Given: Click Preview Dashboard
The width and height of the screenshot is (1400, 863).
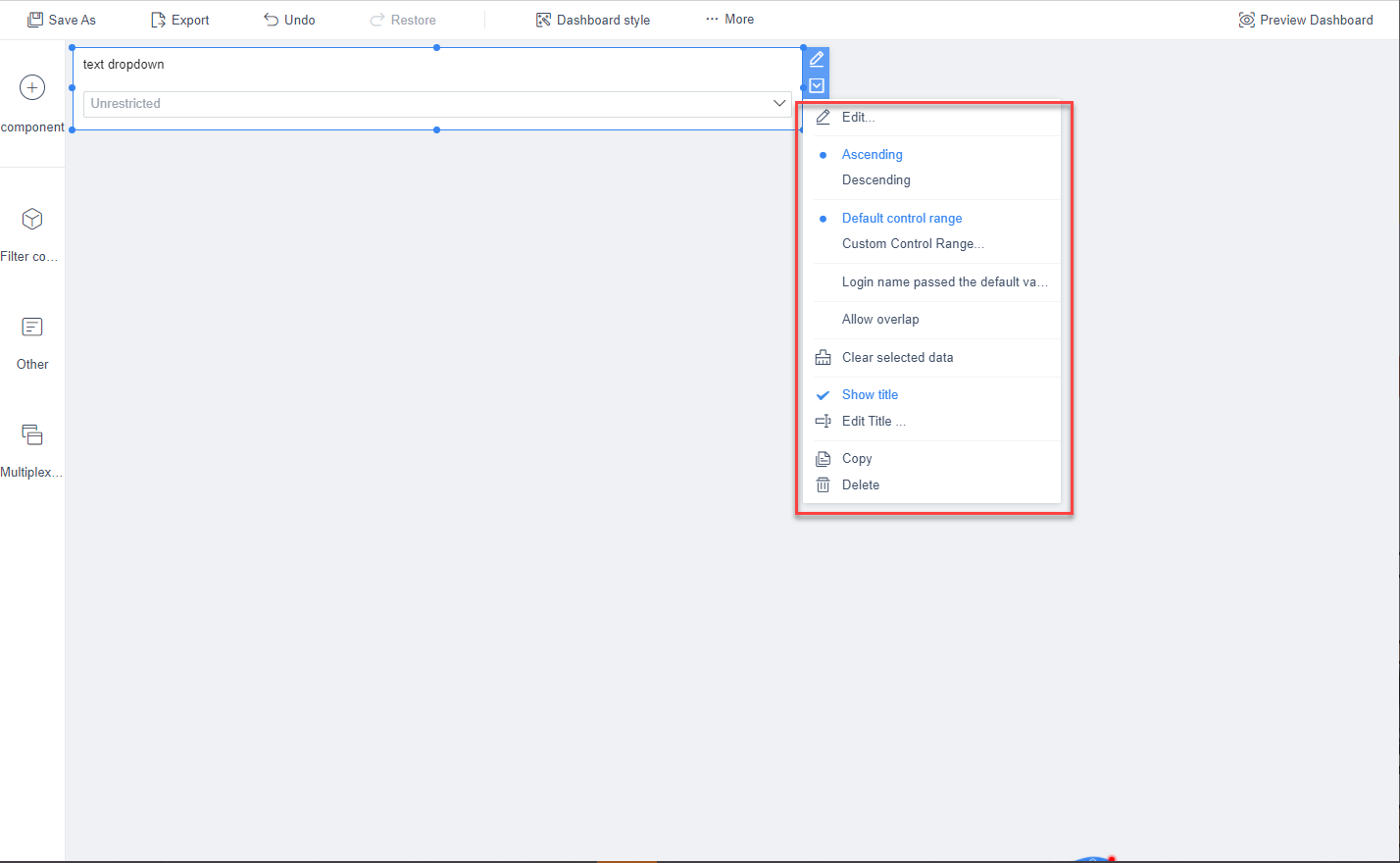Looking at the screenshot, I should [x=1306, y=20].
